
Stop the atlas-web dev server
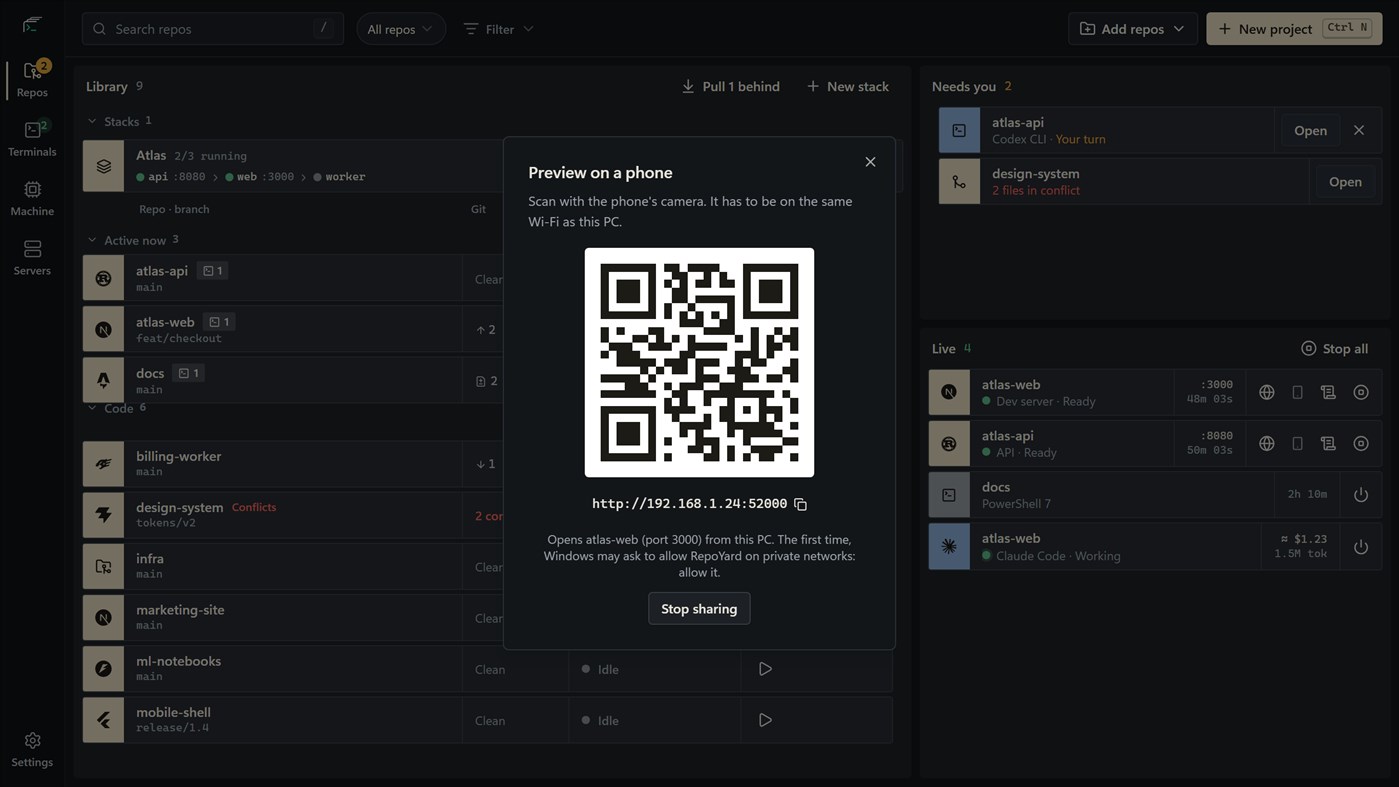tap(1361, 393)
